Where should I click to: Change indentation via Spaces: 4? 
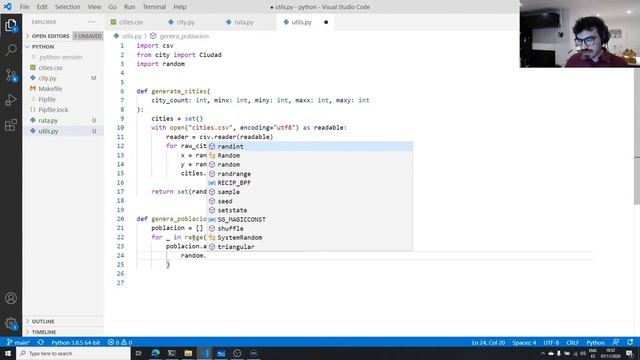524,342
